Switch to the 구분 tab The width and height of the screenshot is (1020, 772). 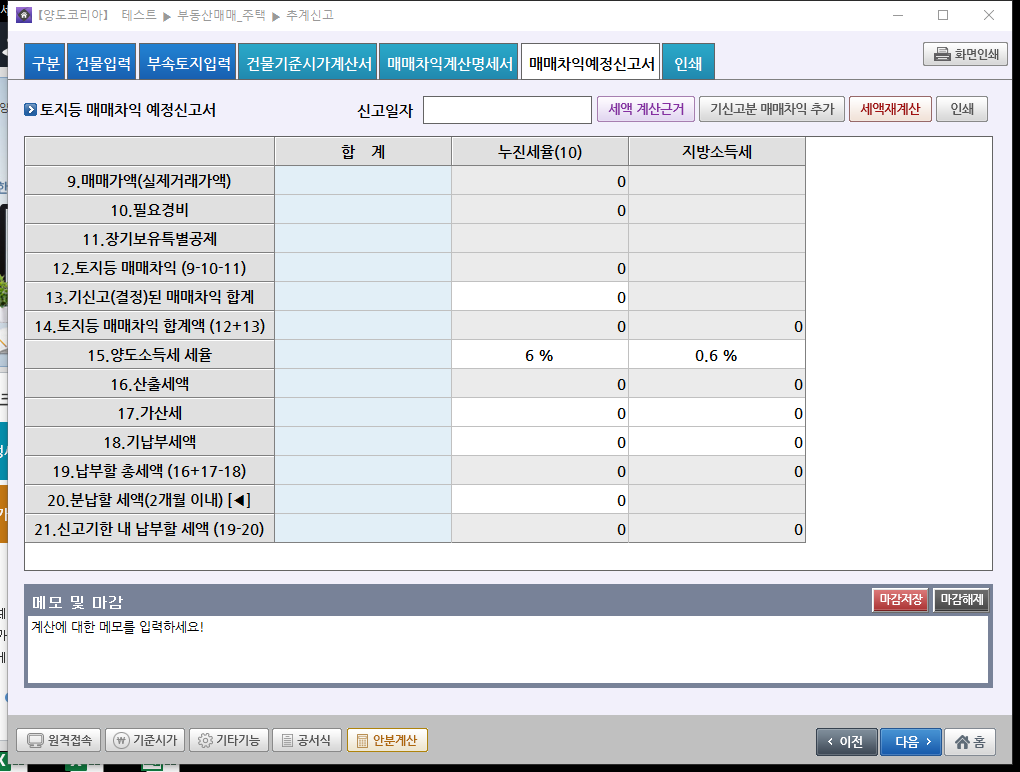pos(46,64)
